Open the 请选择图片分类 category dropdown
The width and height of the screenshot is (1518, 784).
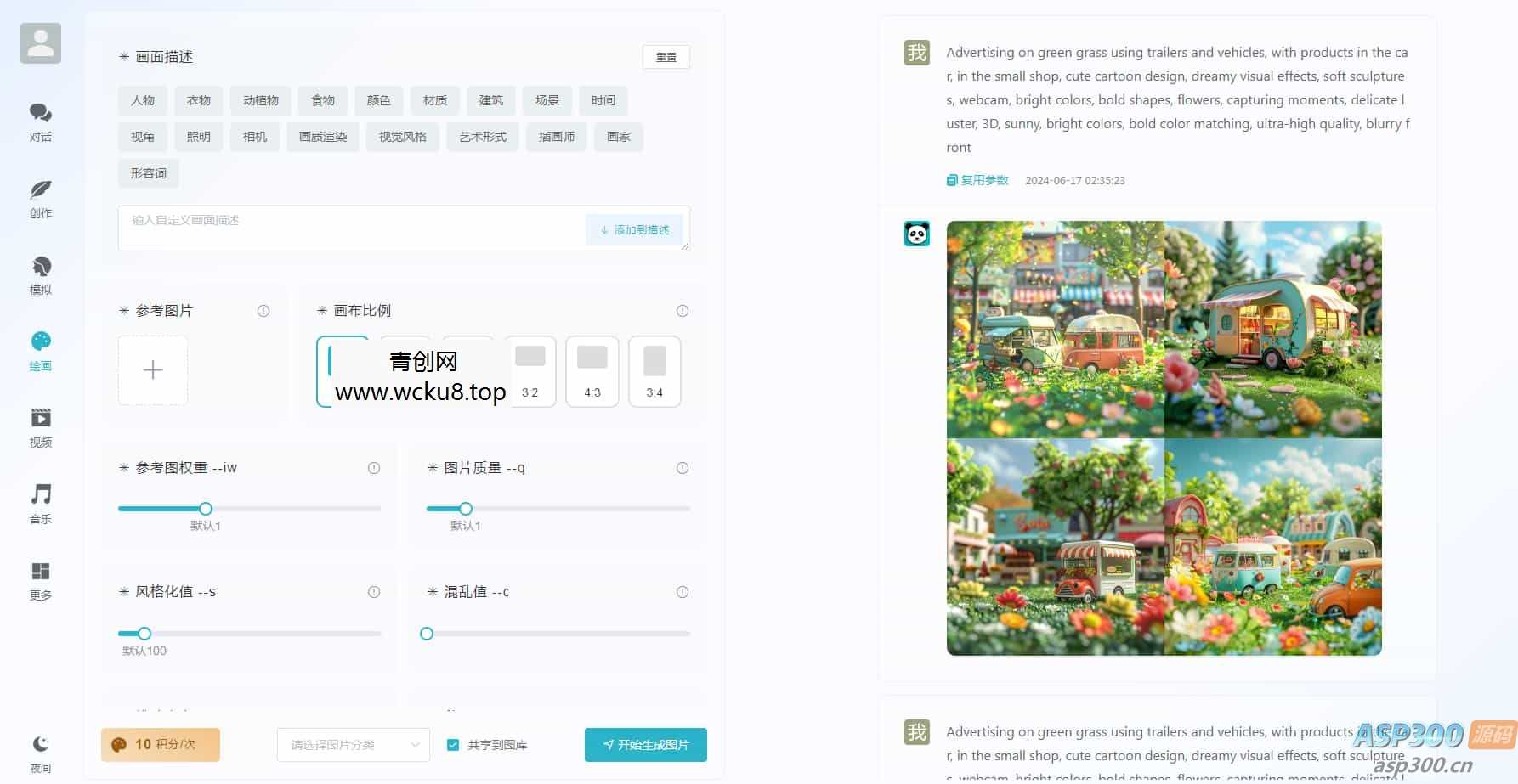coord(353,744)
